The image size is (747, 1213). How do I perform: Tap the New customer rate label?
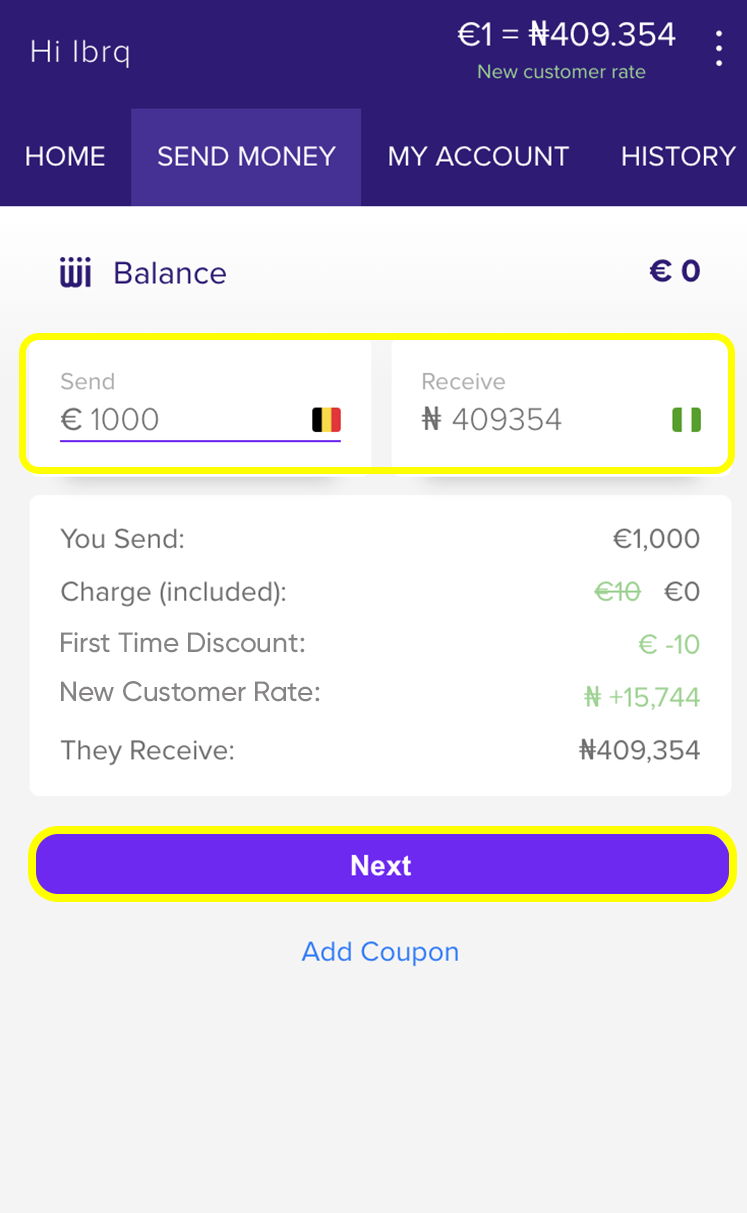(x=561, y=72)
